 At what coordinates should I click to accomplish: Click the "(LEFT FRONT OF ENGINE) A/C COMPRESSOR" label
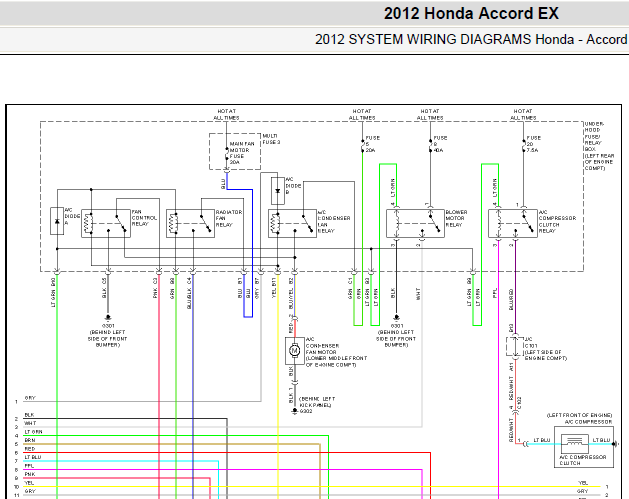(x=579, y=418)
